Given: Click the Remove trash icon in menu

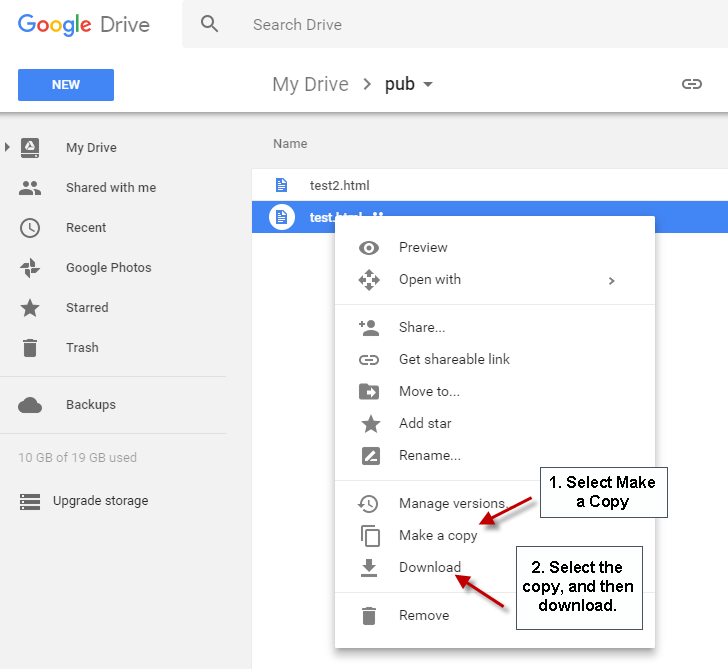Looking at the screenshot, I should point(369,616).
